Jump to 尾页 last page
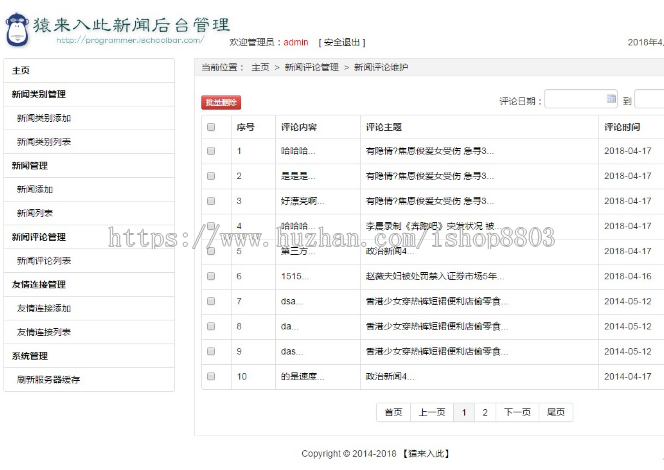This screenshot has height=470, width=664. click(555, 412)
